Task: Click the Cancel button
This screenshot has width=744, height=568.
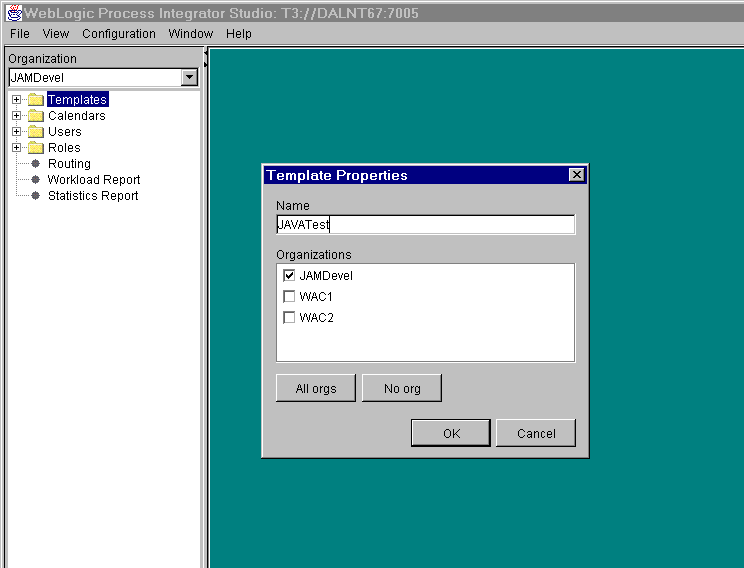Action: point(536,433)
